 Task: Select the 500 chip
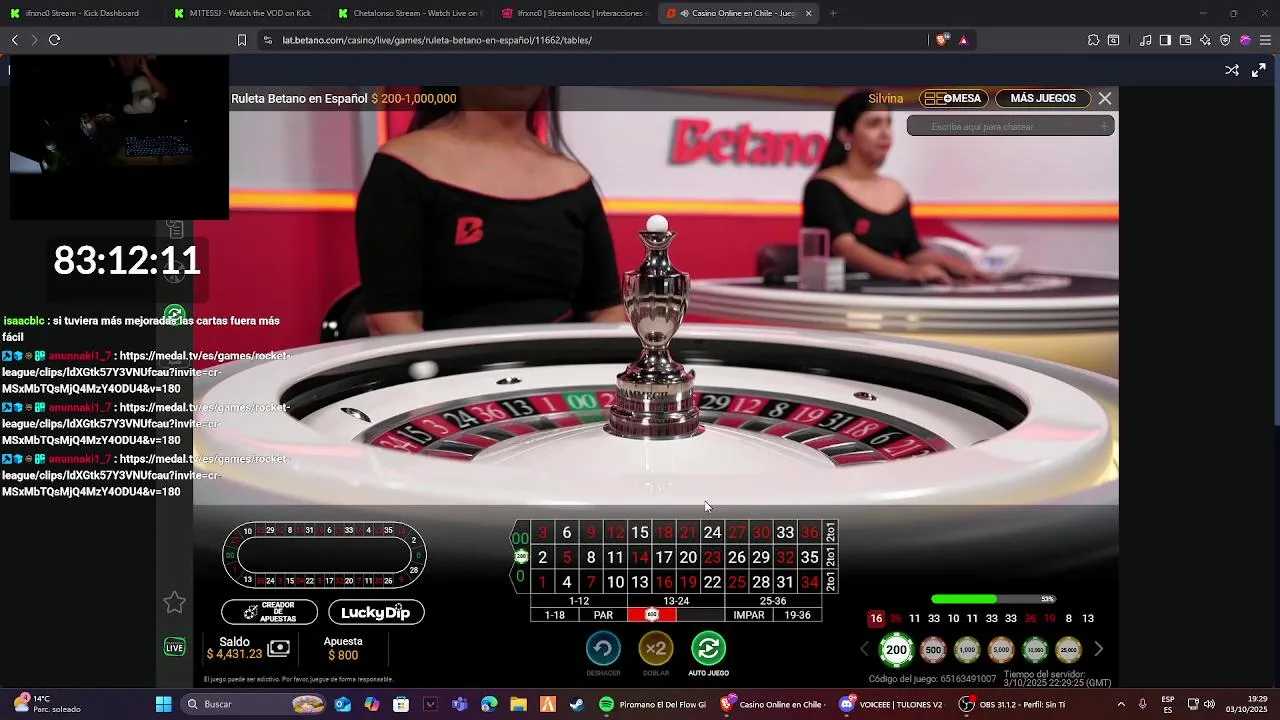[933, 650]
